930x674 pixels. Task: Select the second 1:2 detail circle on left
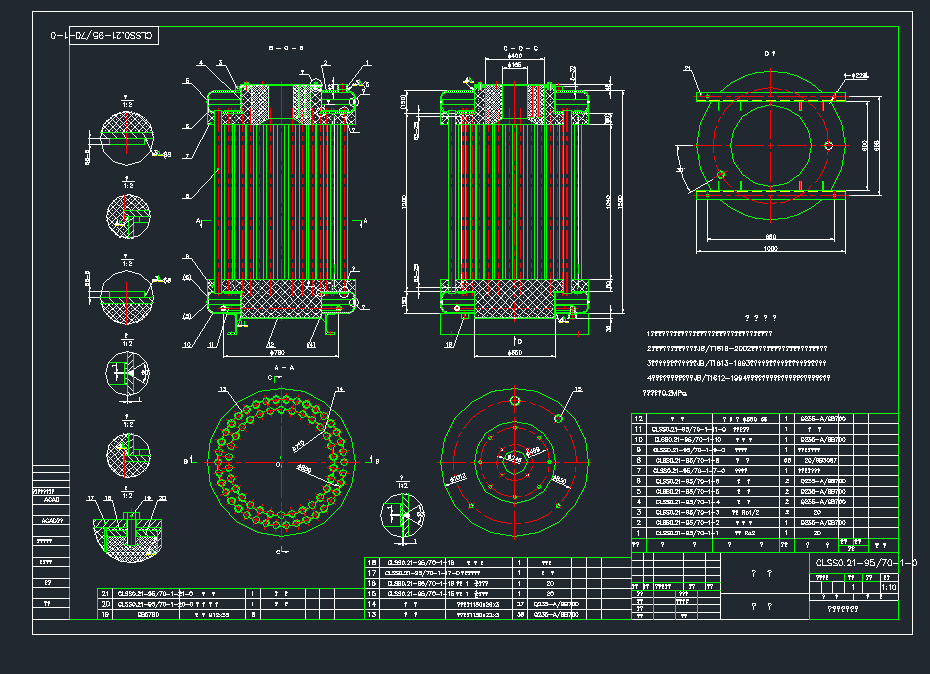(x=127, y=214)
